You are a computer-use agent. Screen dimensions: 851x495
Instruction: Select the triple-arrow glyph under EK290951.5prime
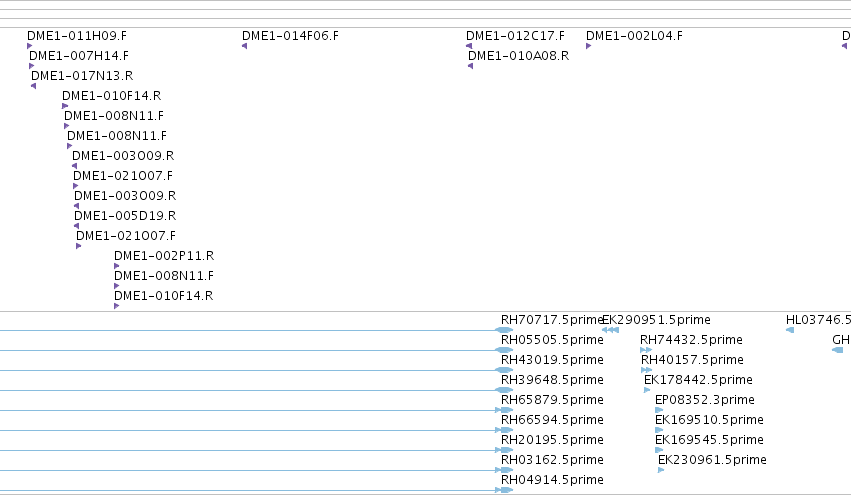611,330
